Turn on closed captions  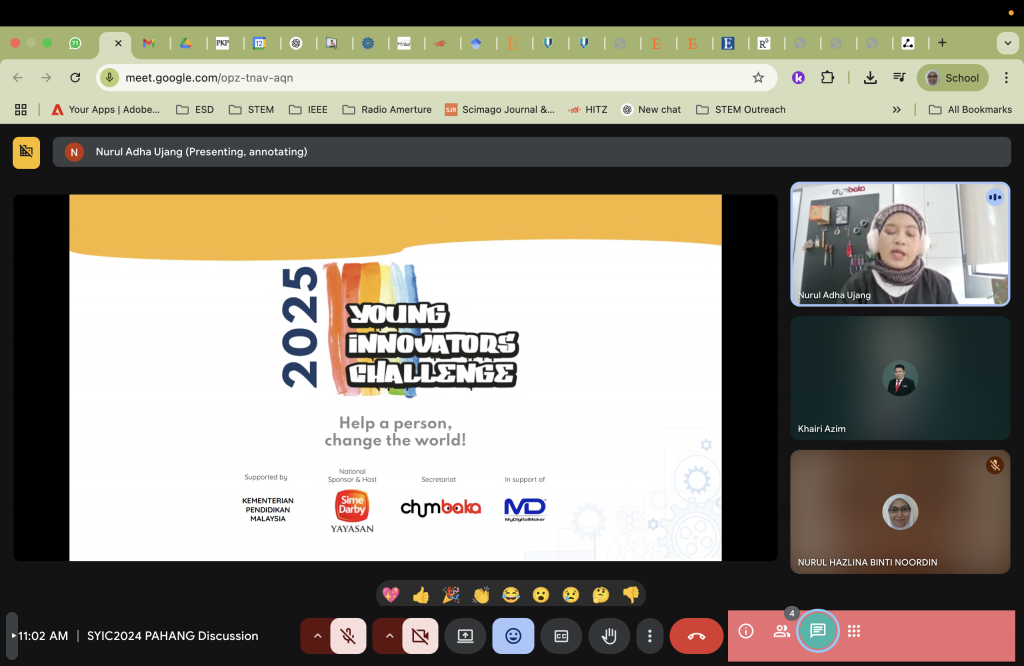(x=561, y=635)
